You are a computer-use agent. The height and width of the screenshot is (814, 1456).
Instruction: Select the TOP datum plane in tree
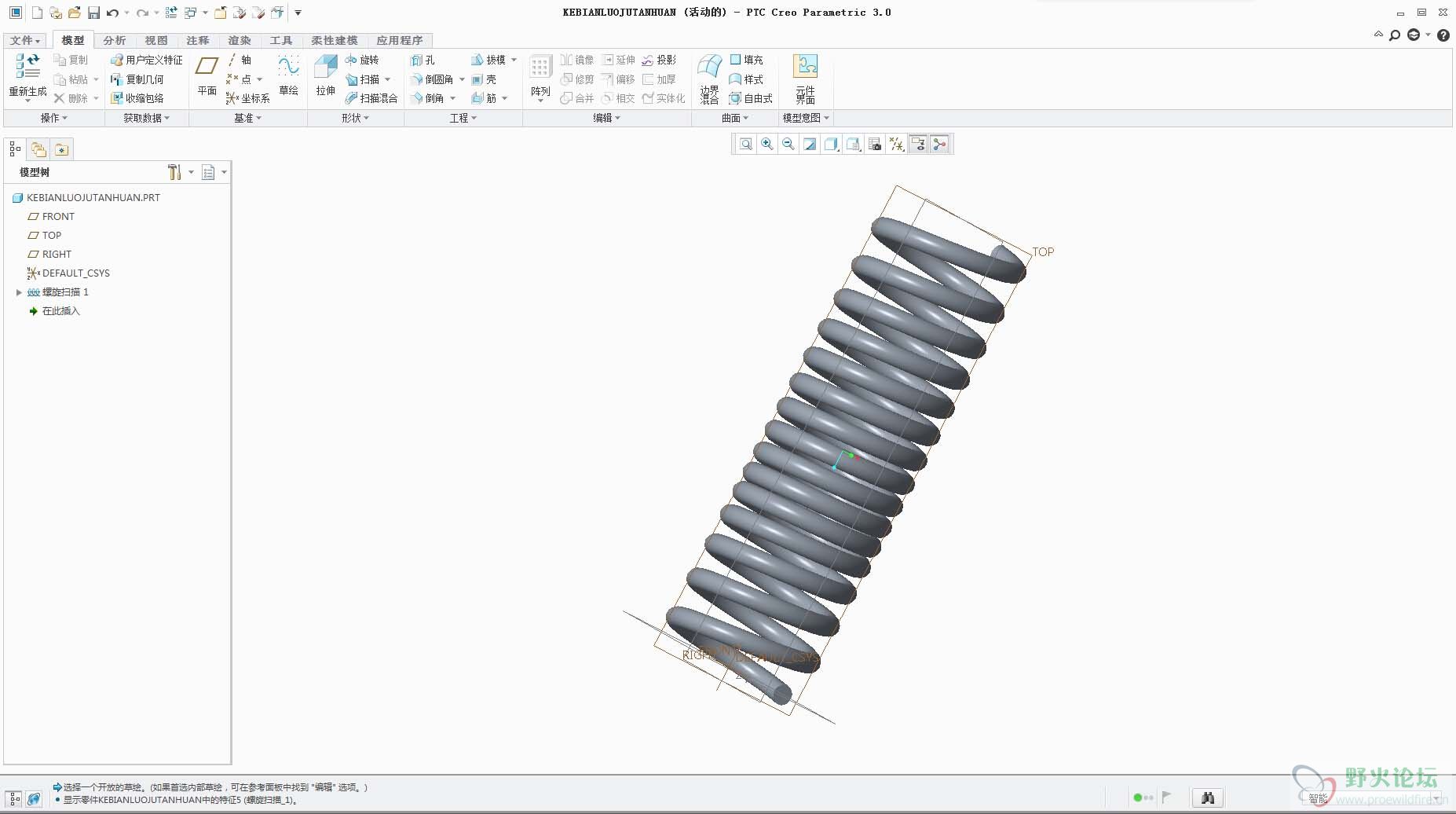pos(44,236)
